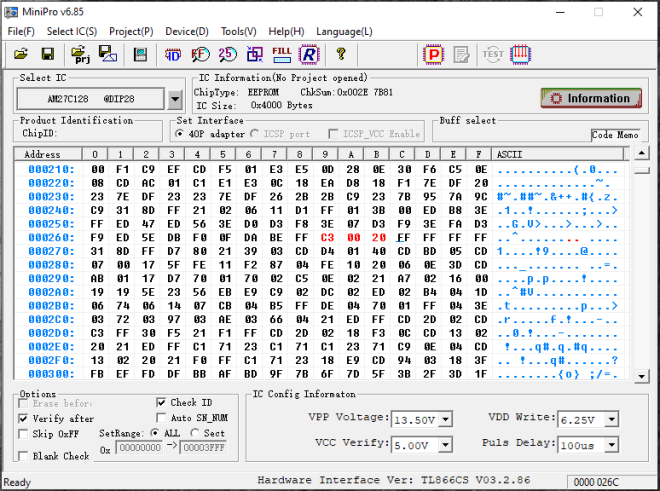Viewport: 660px width, 491px height.
Task: Click the hex view scroll up arrow
Action: point(641,153)
